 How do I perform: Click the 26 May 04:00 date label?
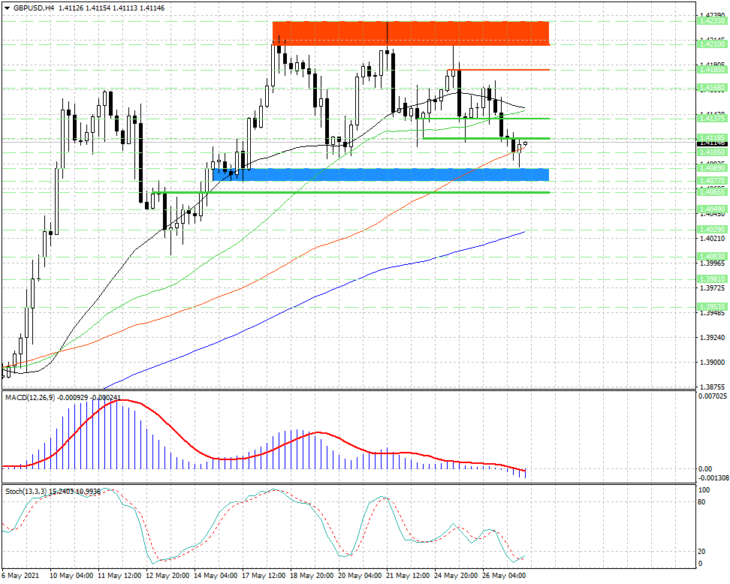click(x=504, y=575)
